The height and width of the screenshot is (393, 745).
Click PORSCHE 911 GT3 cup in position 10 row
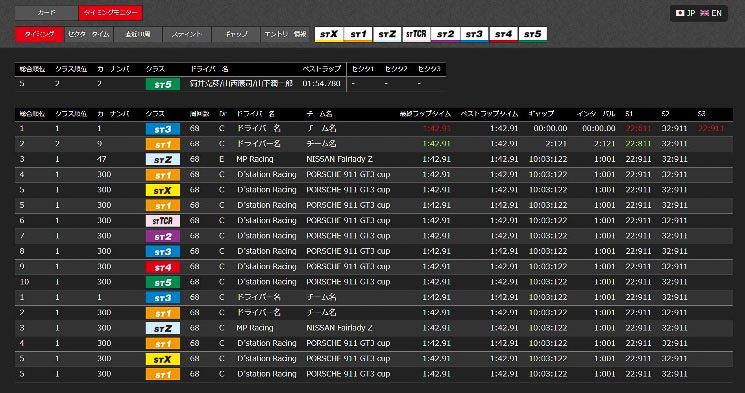[348, 282]
